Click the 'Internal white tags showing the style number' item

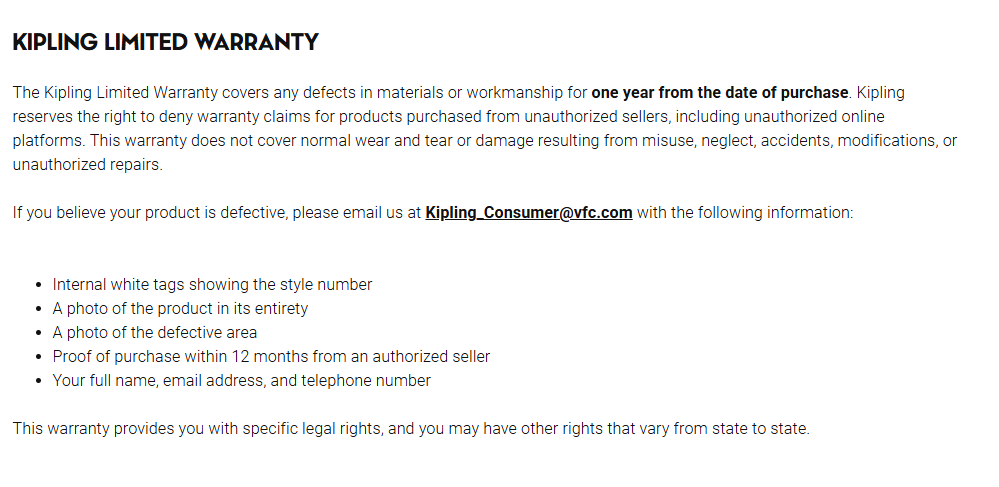coord(212,284)
